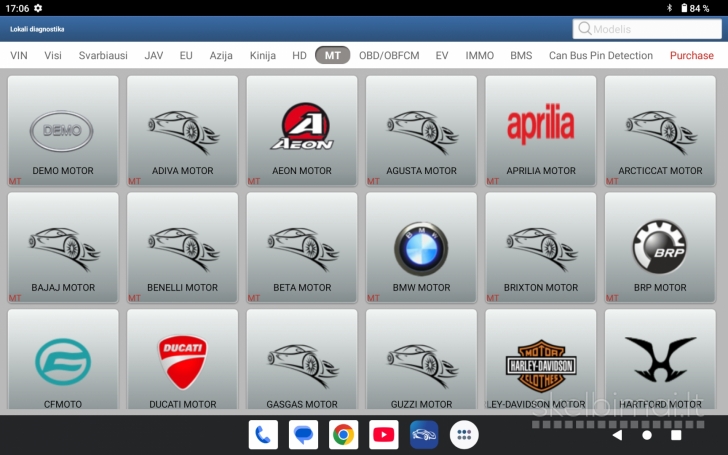Screen dimensions: 728x455
Task: Focus the Modelis search field
Action: point(648,29)
